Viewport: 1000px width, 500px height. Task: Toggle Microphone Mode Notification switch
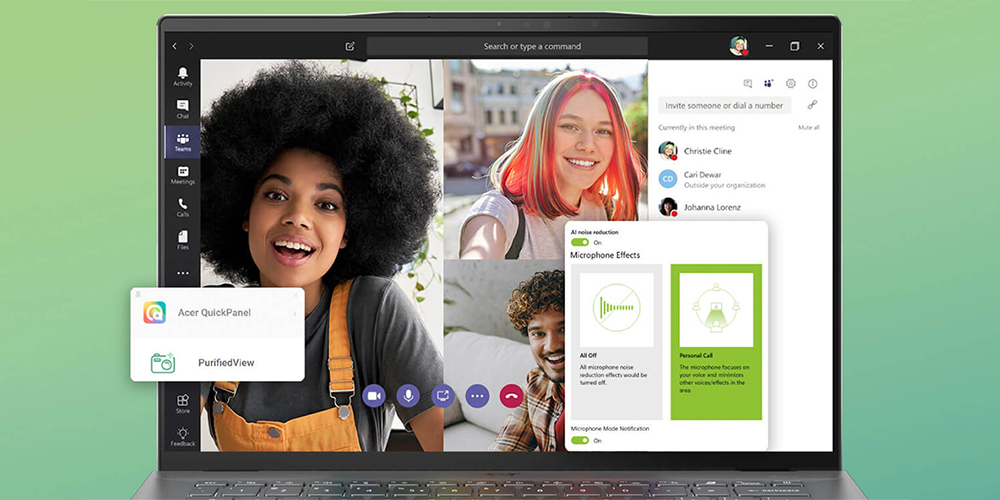(580, 440)
